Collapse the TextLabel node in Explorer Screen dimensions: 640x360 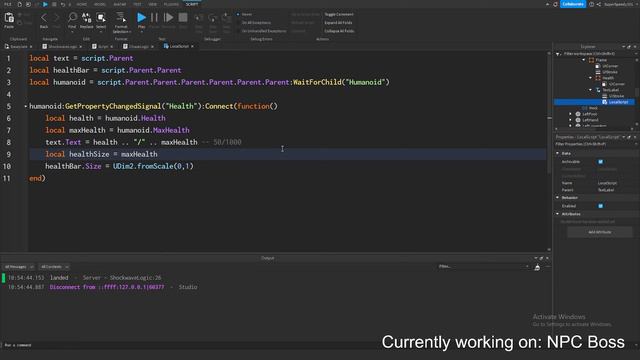590,90
